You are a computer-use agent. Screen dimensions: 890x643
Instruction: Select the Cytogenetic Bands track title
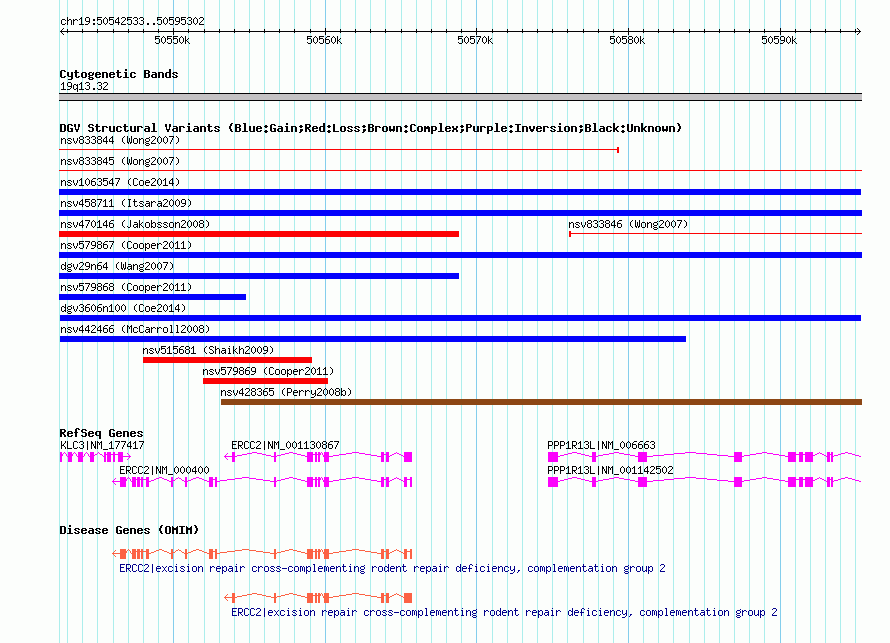(x=119, y=74)
